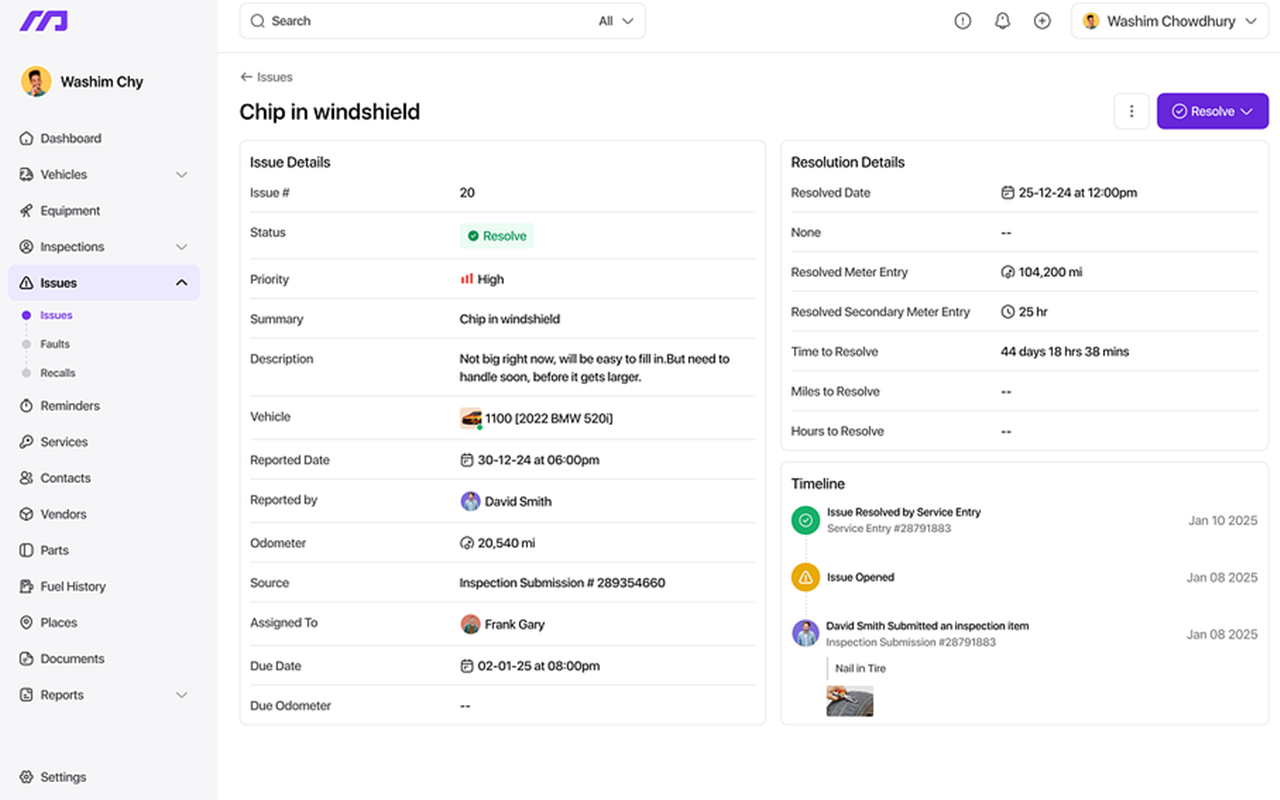1280x800 pixels.
Task: Click the green Issue Resolved timeline icon
Action: click(805, 520)
